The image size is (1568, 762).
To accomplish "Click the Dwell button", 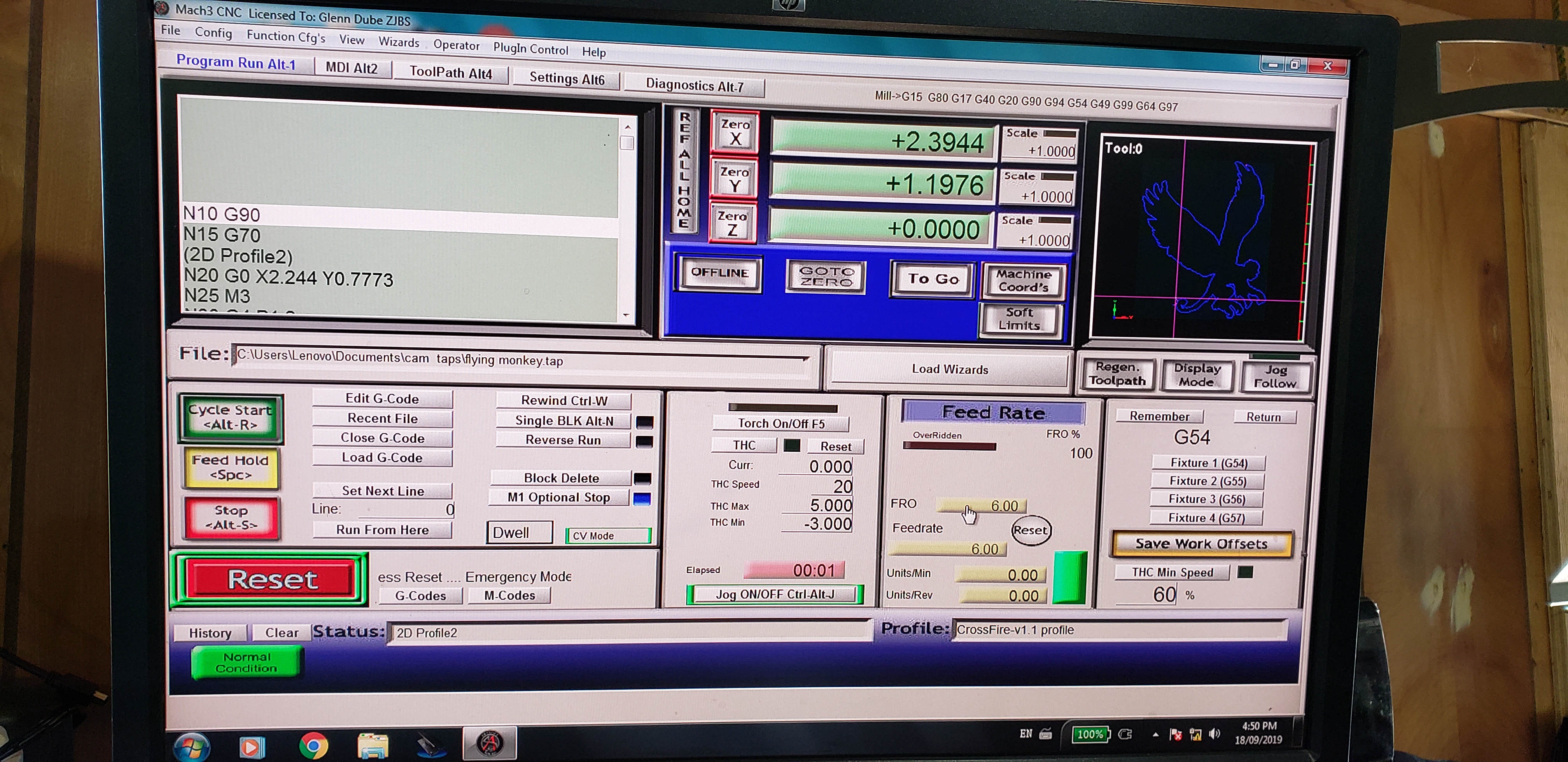I will click(519, 533).
